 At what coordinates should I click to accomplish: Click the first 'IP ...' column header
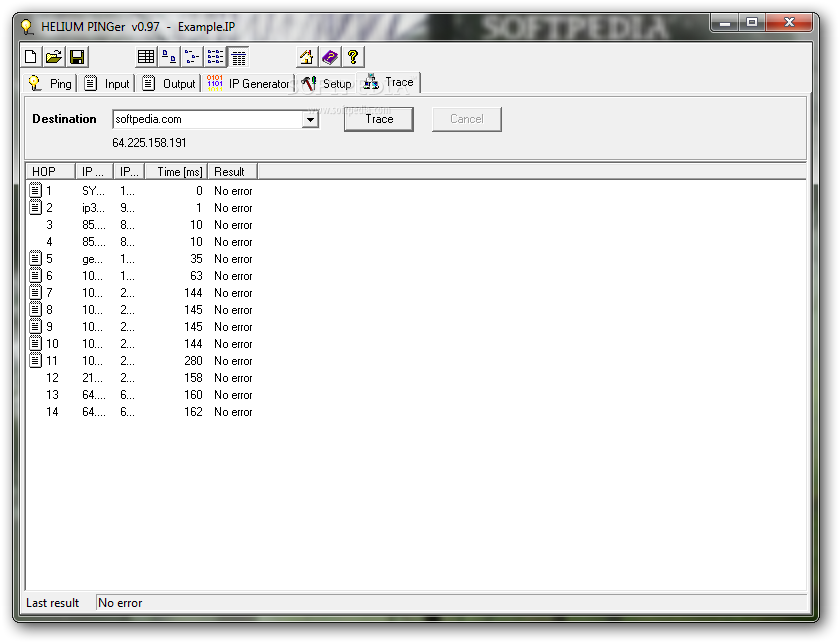coord(94,171)
